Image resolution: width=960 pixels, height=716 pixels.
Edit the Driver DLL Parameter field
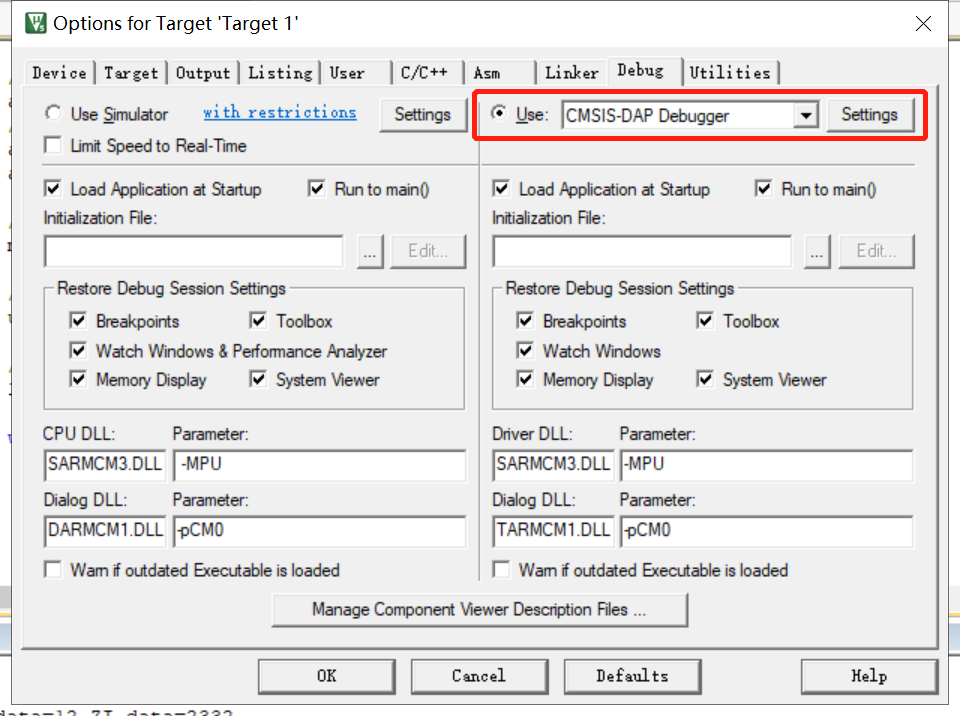[767, 465]
